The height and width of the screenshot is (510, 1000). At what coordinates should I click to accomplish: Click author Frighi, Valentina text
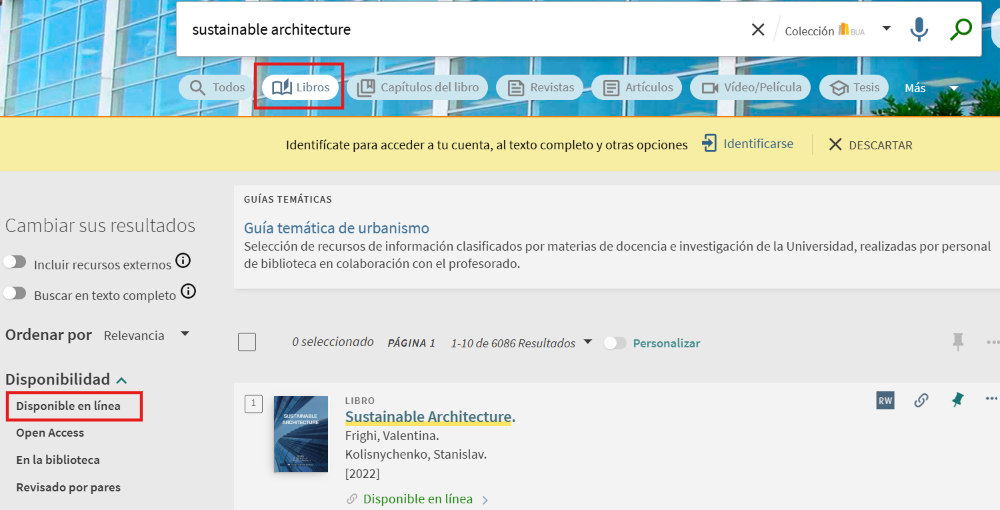[x=392, y=436]
